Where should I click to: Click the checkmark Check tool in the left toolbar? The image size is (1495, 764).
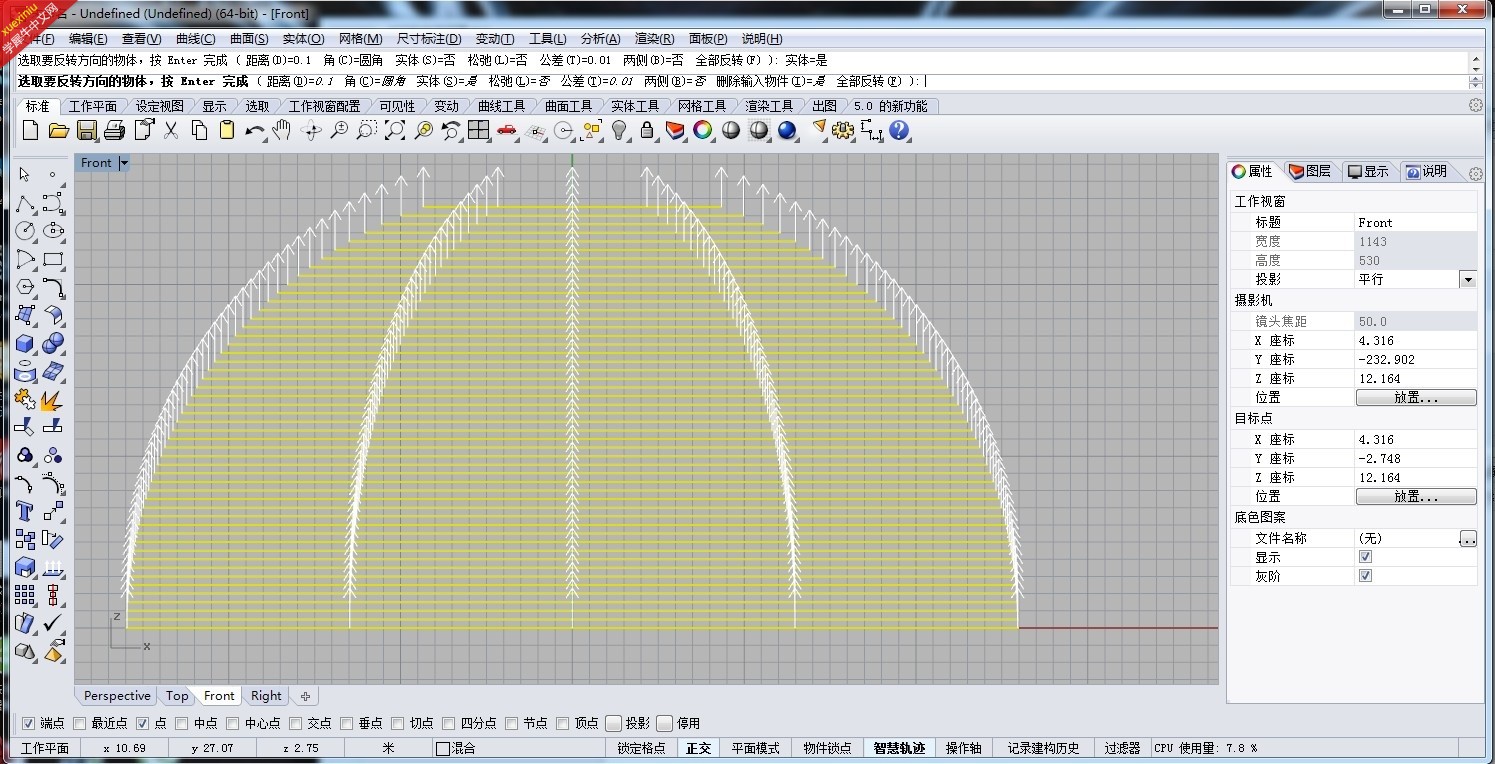[x=53, y=623]
